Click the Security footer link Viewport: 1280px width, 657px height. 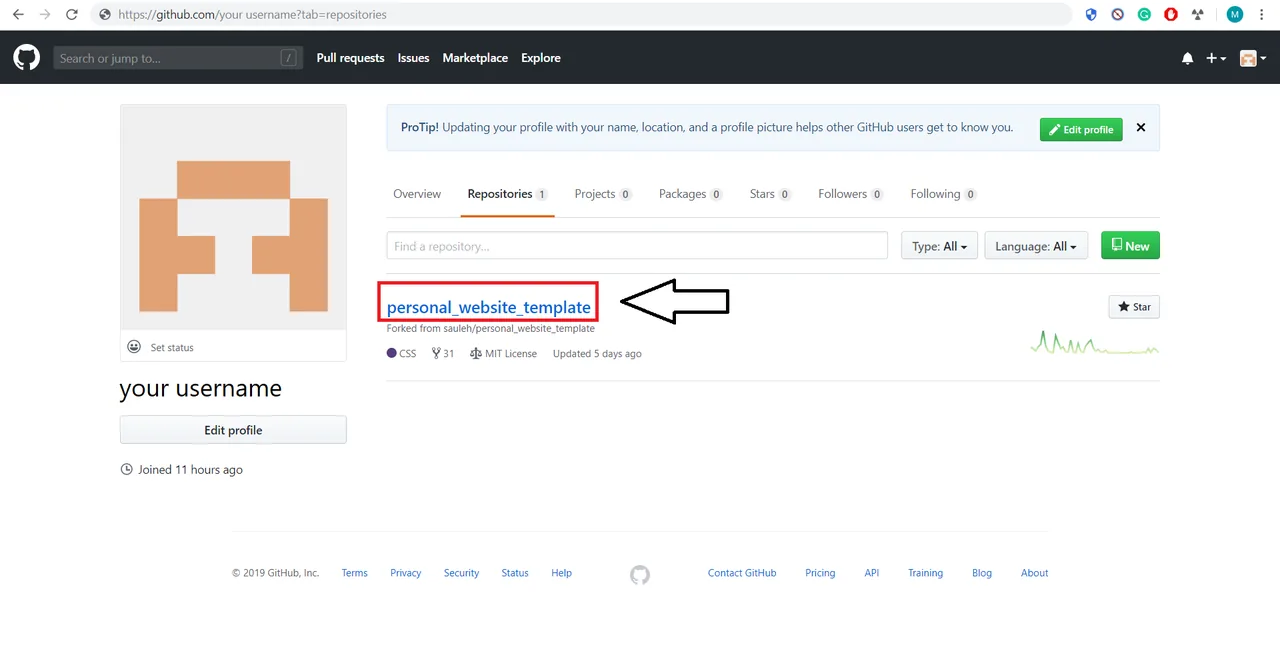click(461, 573)
